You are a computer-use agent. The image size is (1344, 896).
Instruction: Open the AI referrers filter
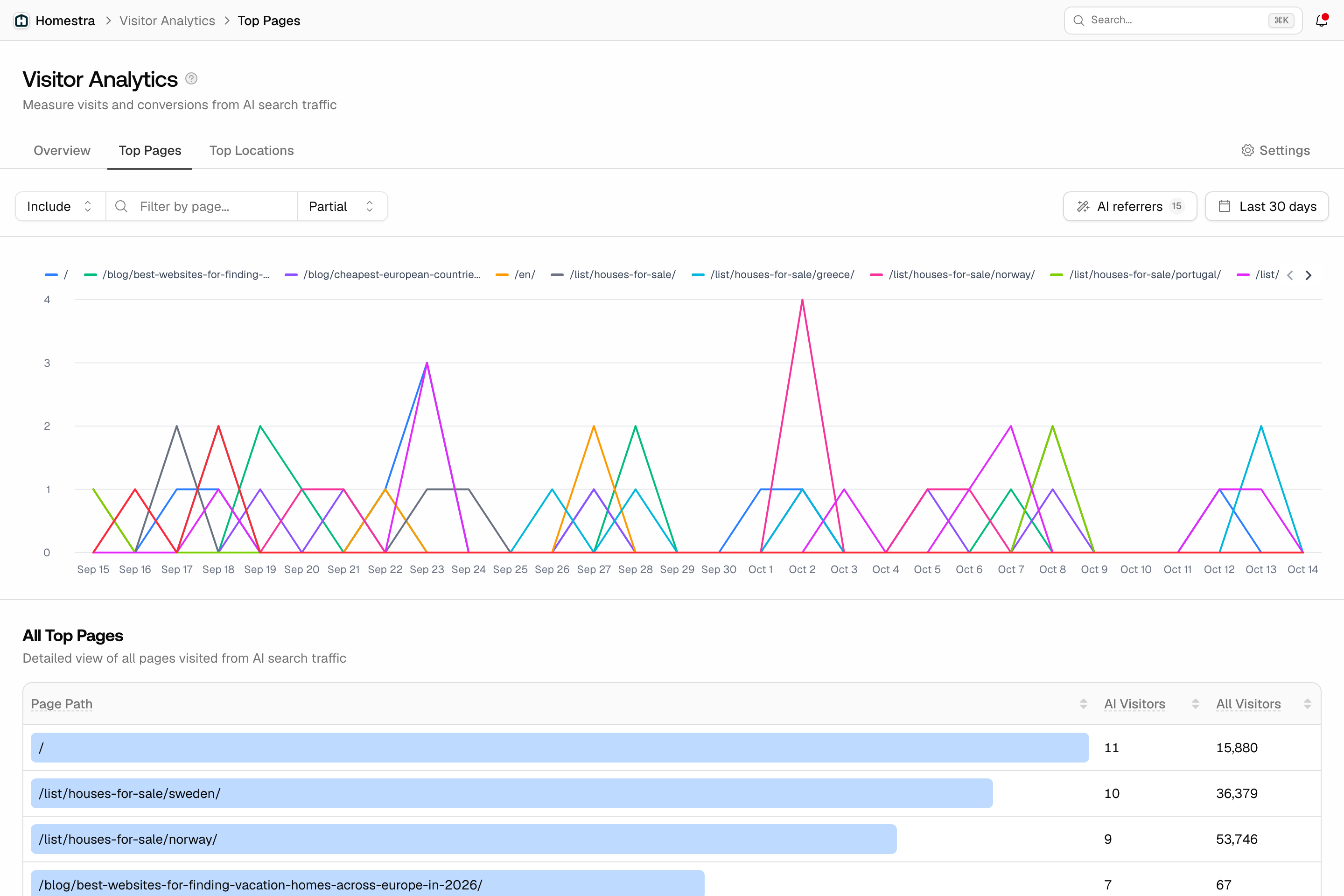[1130, 206]
